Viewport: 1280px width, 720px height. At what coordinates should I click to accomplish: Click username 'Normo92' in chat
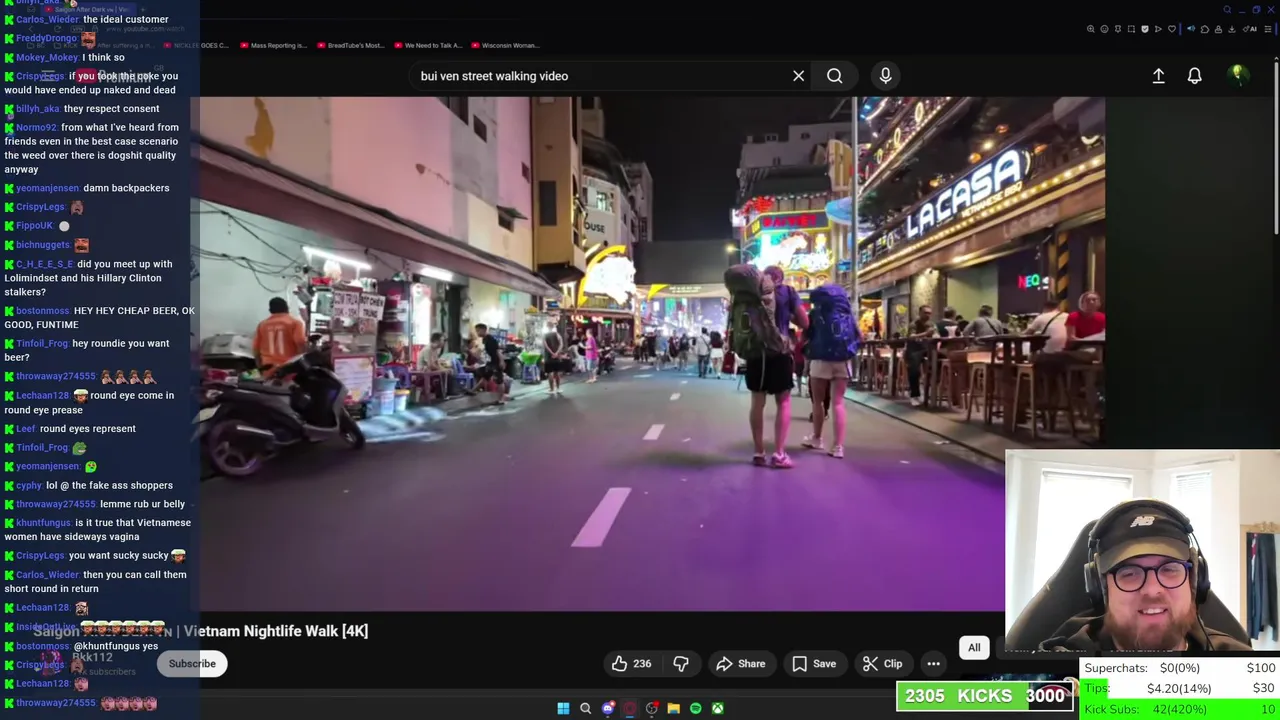click(36, 128)
